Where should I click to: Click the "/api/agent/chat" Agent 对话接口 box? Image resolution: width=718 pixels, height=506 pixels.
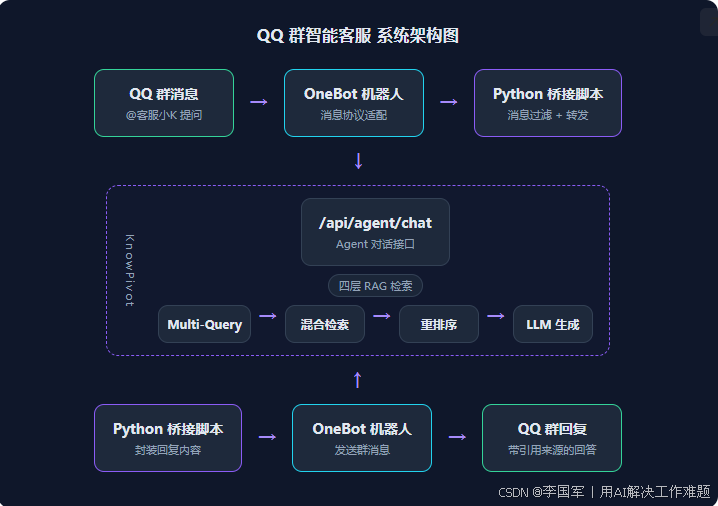tap(375, 232)
